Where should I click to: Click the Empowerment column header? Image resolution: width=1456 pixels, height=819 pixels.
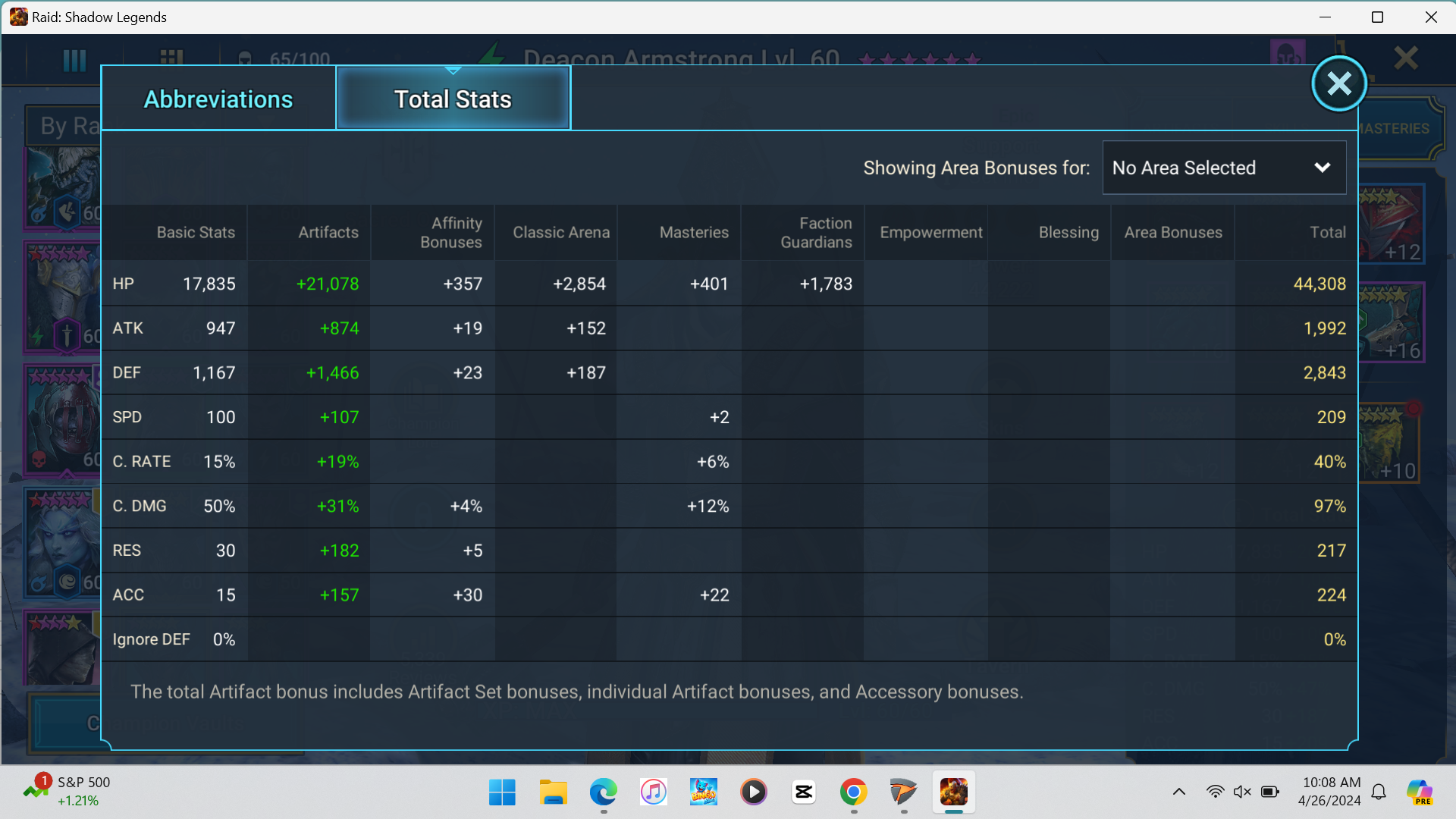click(x=930, y=233)
